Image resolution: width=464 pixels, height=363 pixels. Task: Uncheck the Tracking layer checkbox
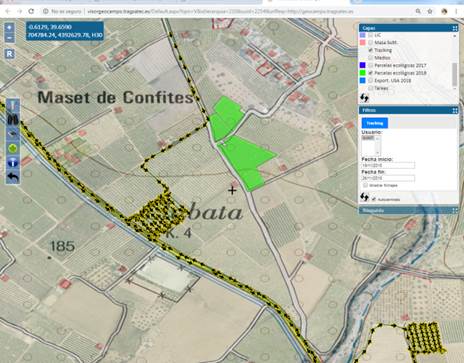tap(370, 50)
